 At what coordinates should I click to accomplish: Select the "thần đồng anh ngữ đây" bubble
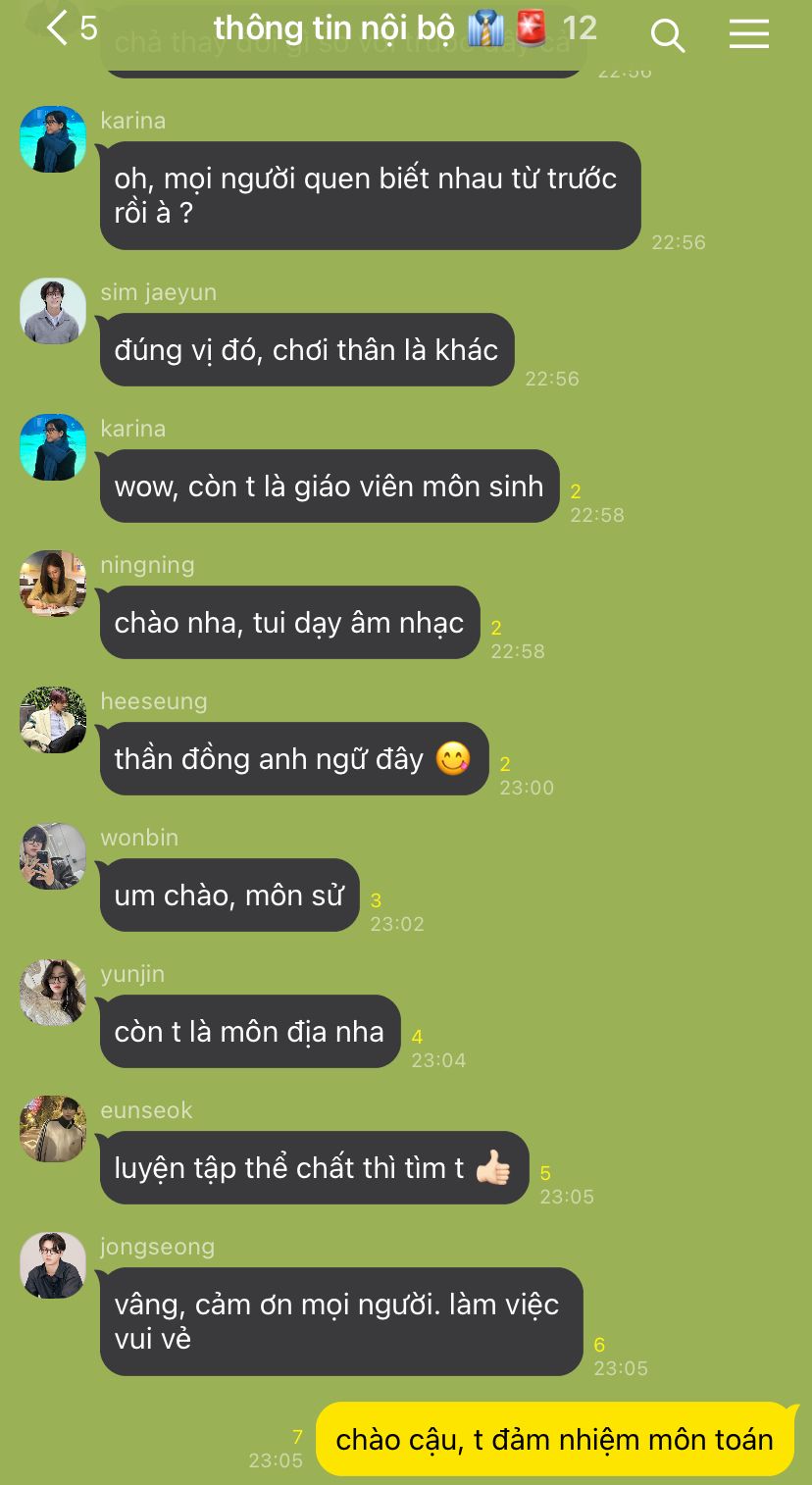tap(294, 759)
